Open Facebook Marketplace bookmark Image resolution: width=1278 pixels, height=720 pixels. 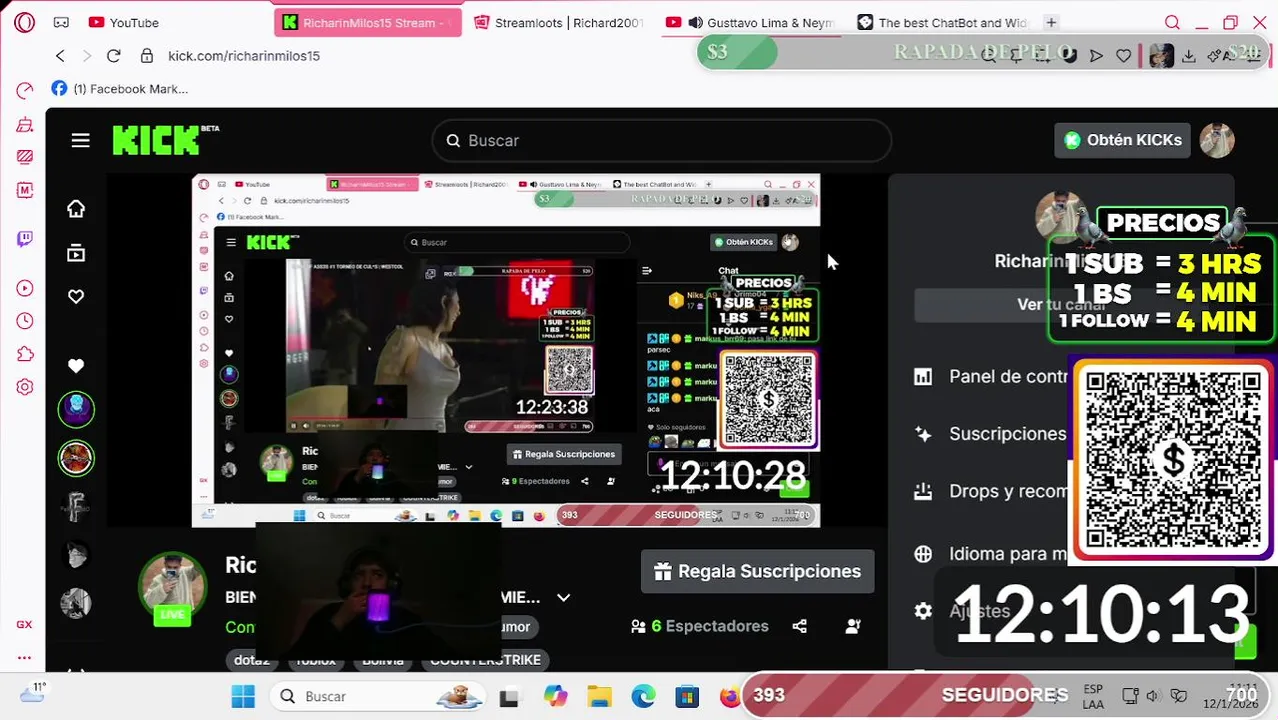[x=120, y=89]
